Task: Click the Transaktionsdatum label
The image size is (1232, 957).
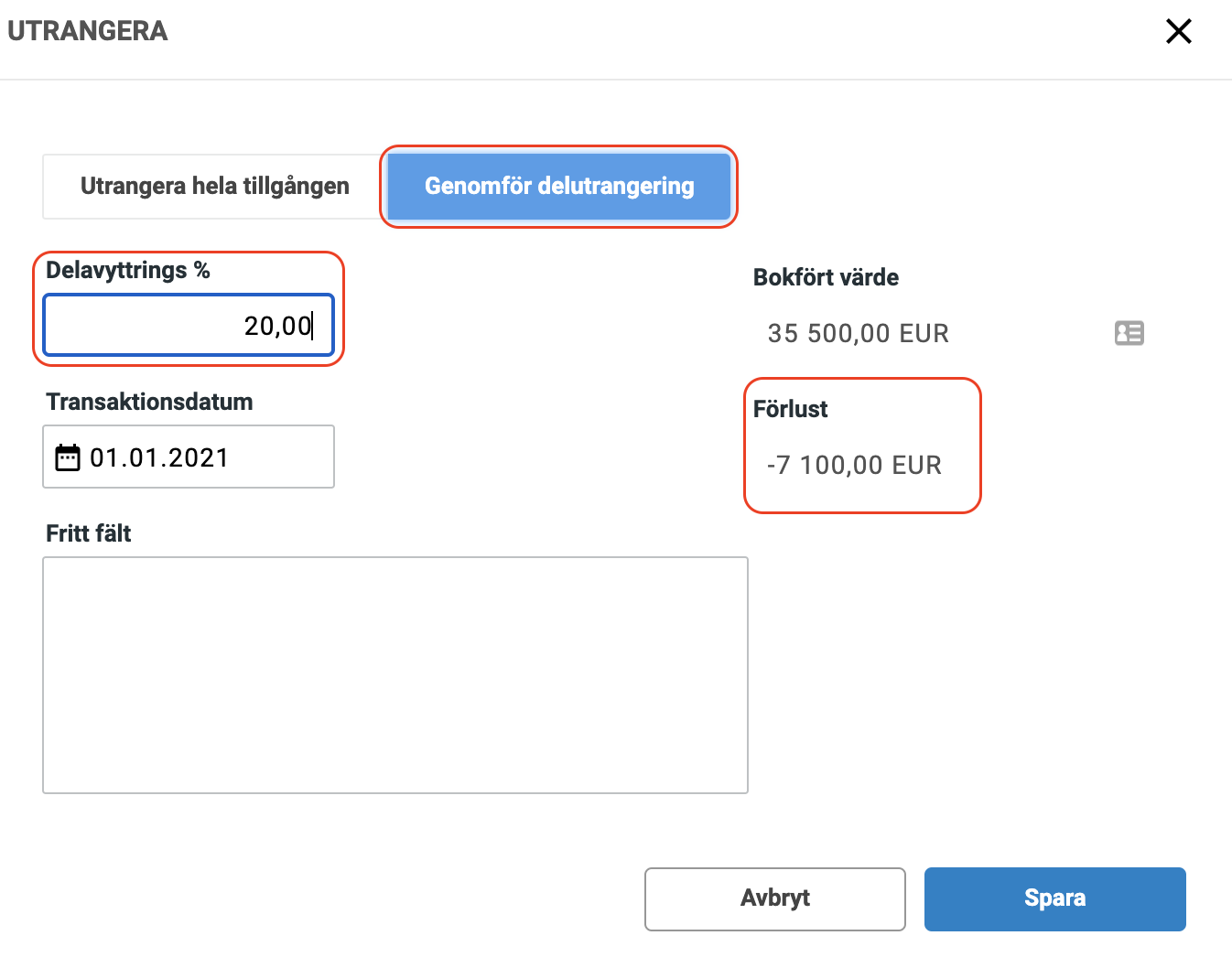Action: pyautogui.click(x=149, y=402)
